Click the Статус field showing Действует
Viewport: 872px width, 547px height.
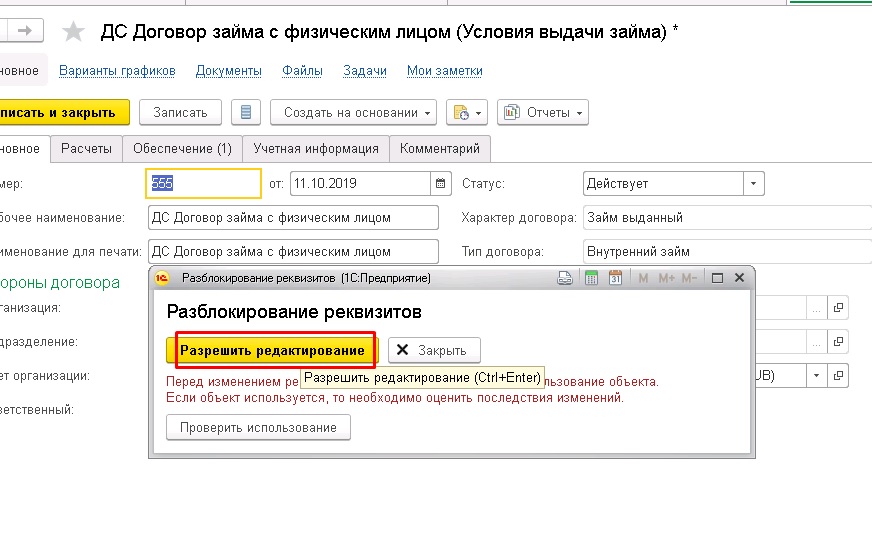point(663,183)
